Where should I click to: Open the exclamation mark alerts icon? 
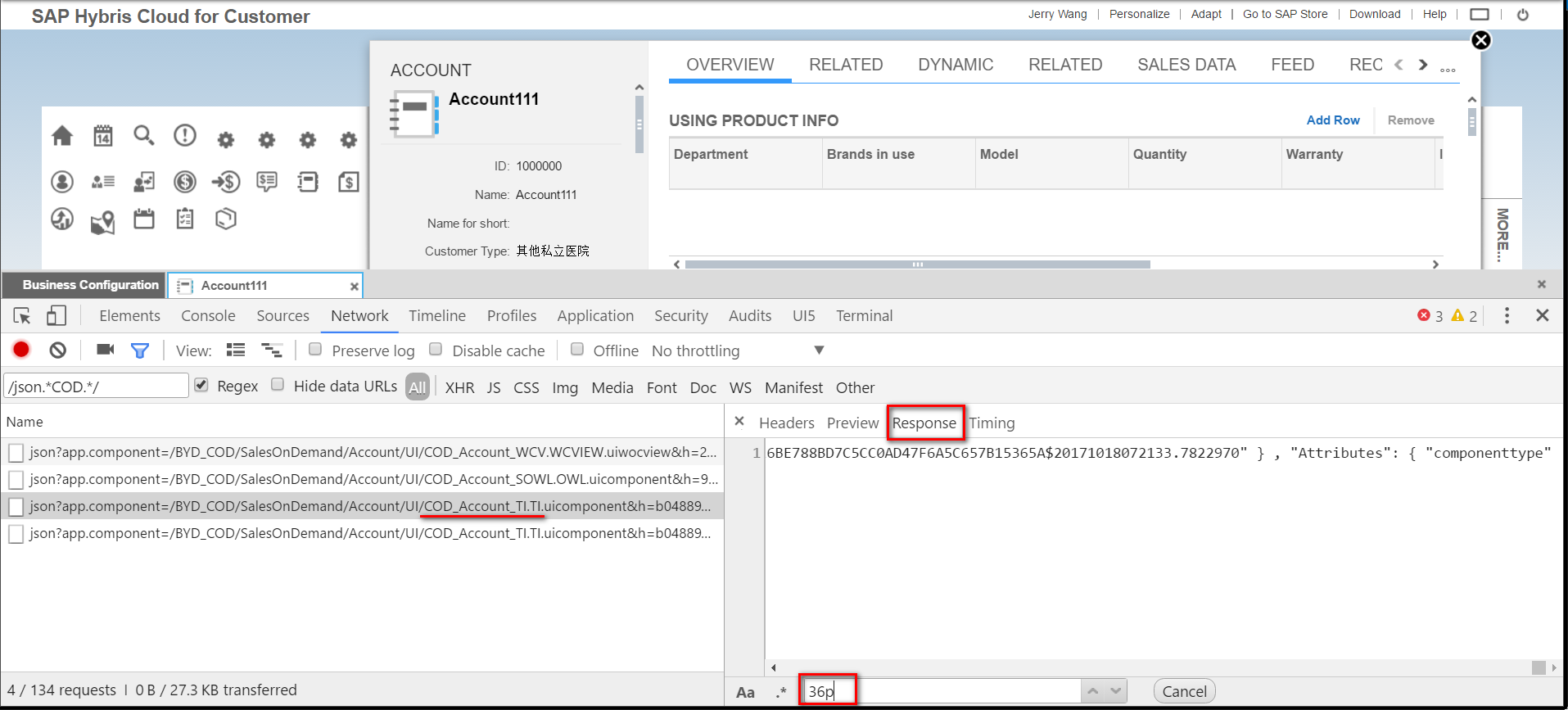pos(185,135)
